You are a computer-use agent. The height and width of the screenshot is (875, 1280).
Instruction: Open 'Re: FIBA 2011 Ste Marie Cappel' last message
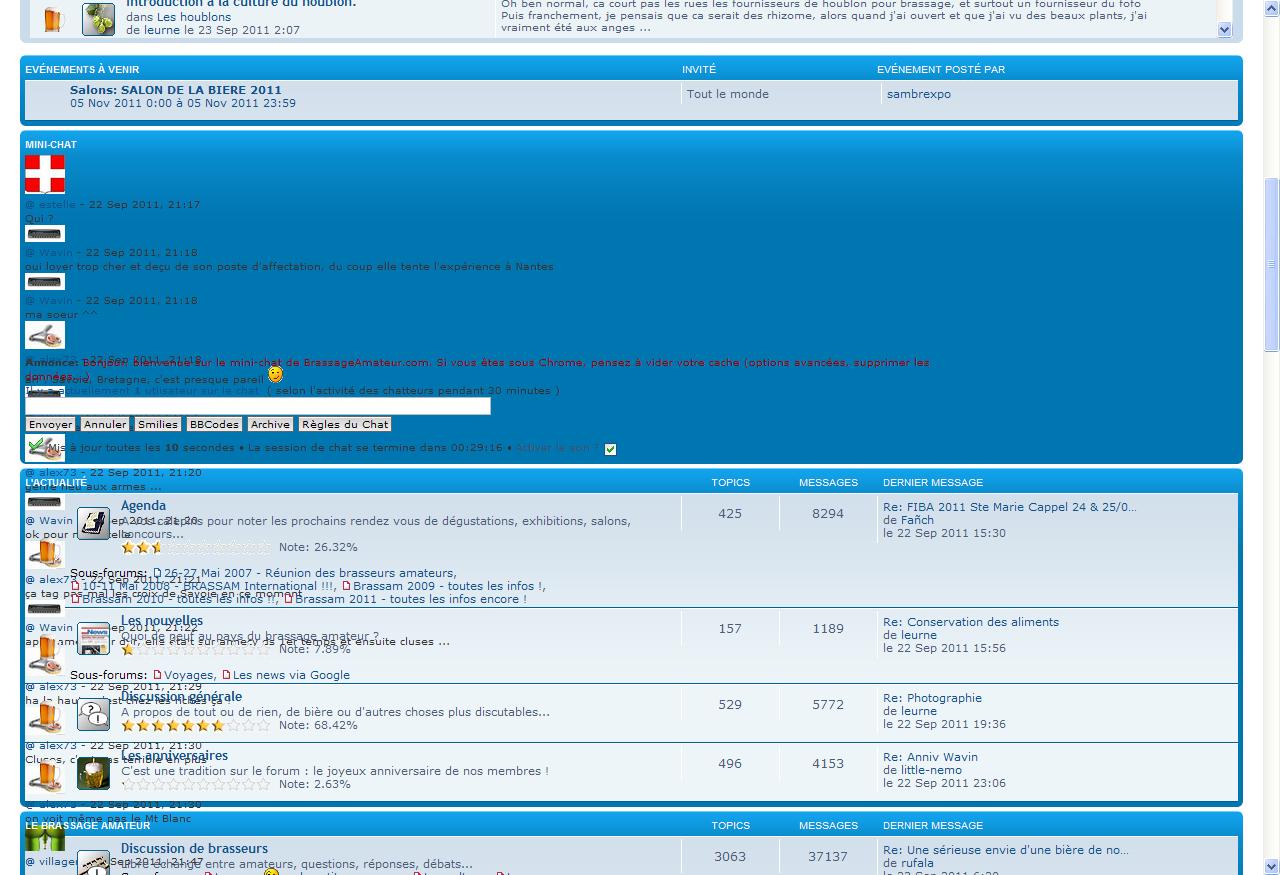pyautogui.click(x=1010, y=507)
